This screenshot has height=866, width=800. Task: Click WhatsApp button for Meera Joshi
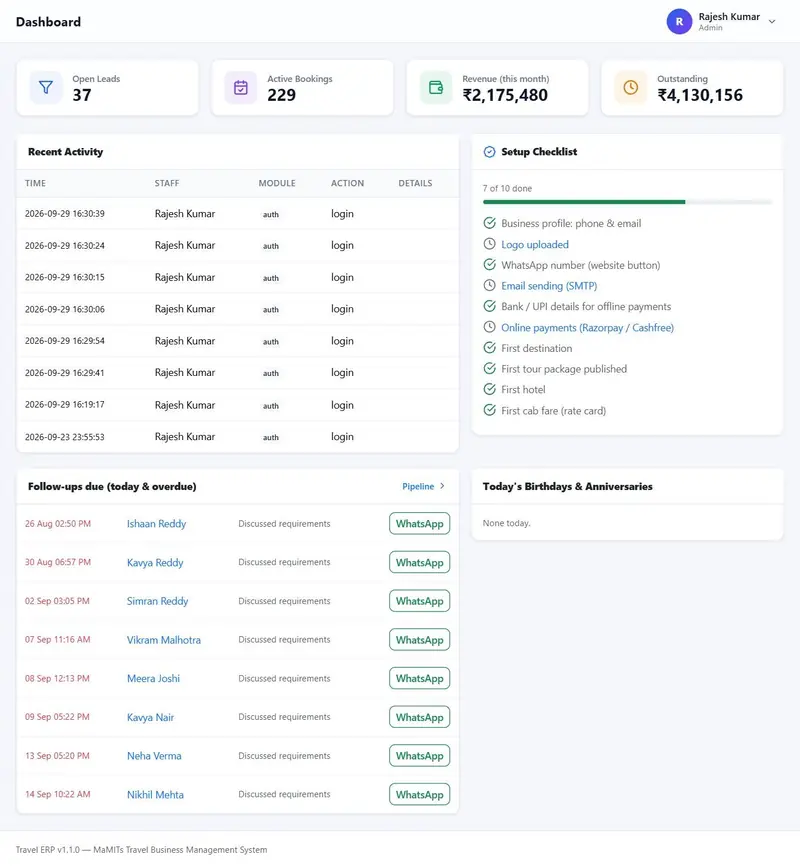click(419, 678)
